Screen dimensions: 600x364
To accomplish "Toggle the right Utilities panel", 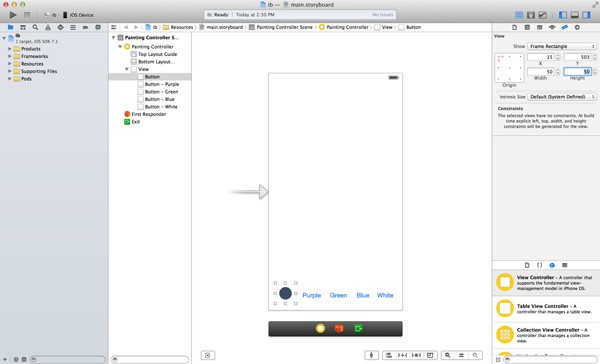I will [x=586, y=15].
